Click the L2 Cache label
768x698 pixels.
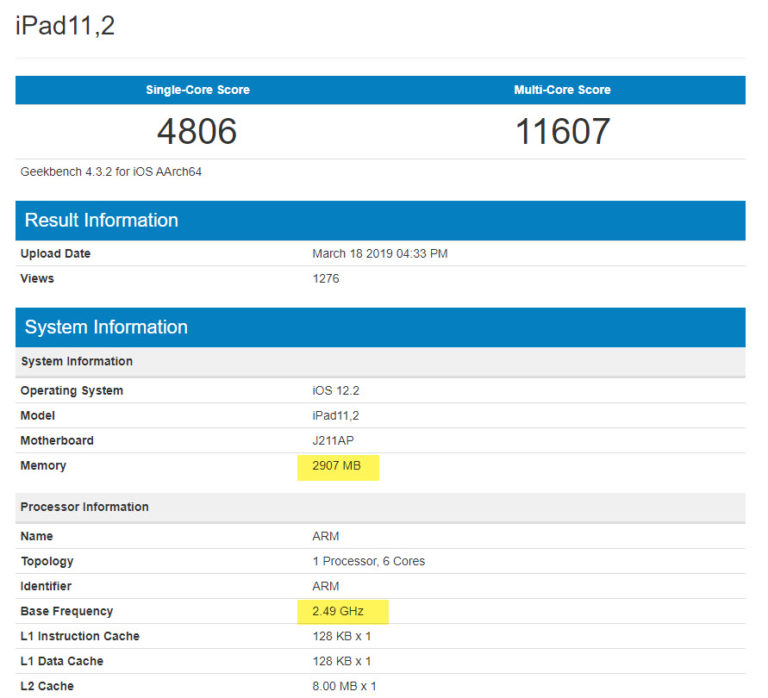coord(47,686)
